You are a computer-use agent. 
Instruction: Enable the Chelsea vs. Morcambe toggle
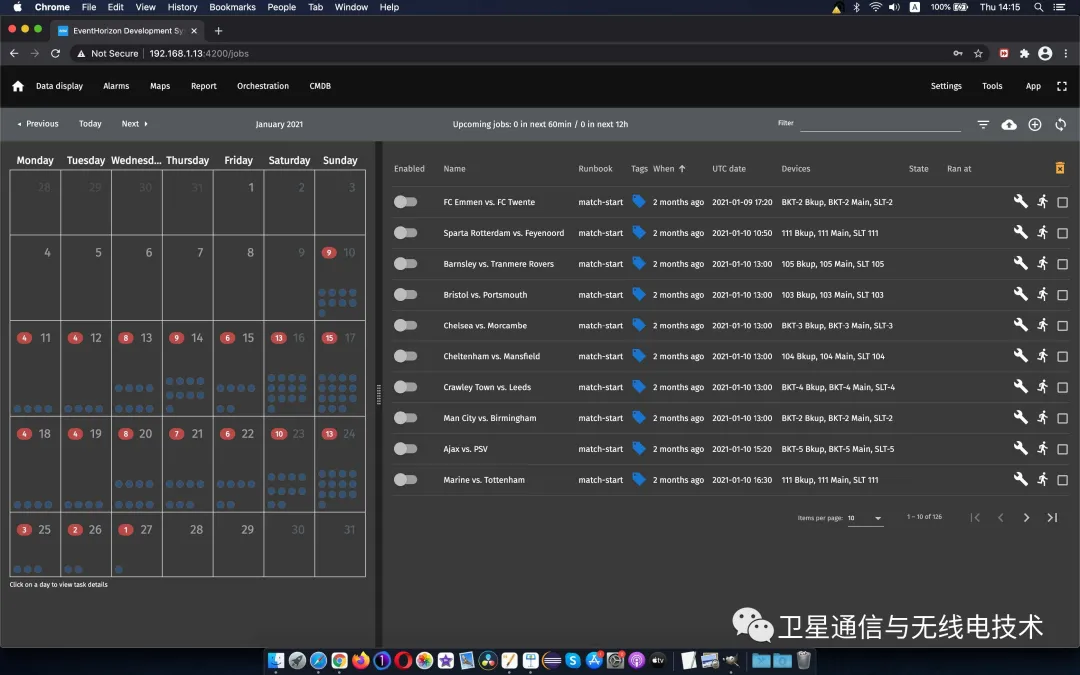click(x=406, y=325)
